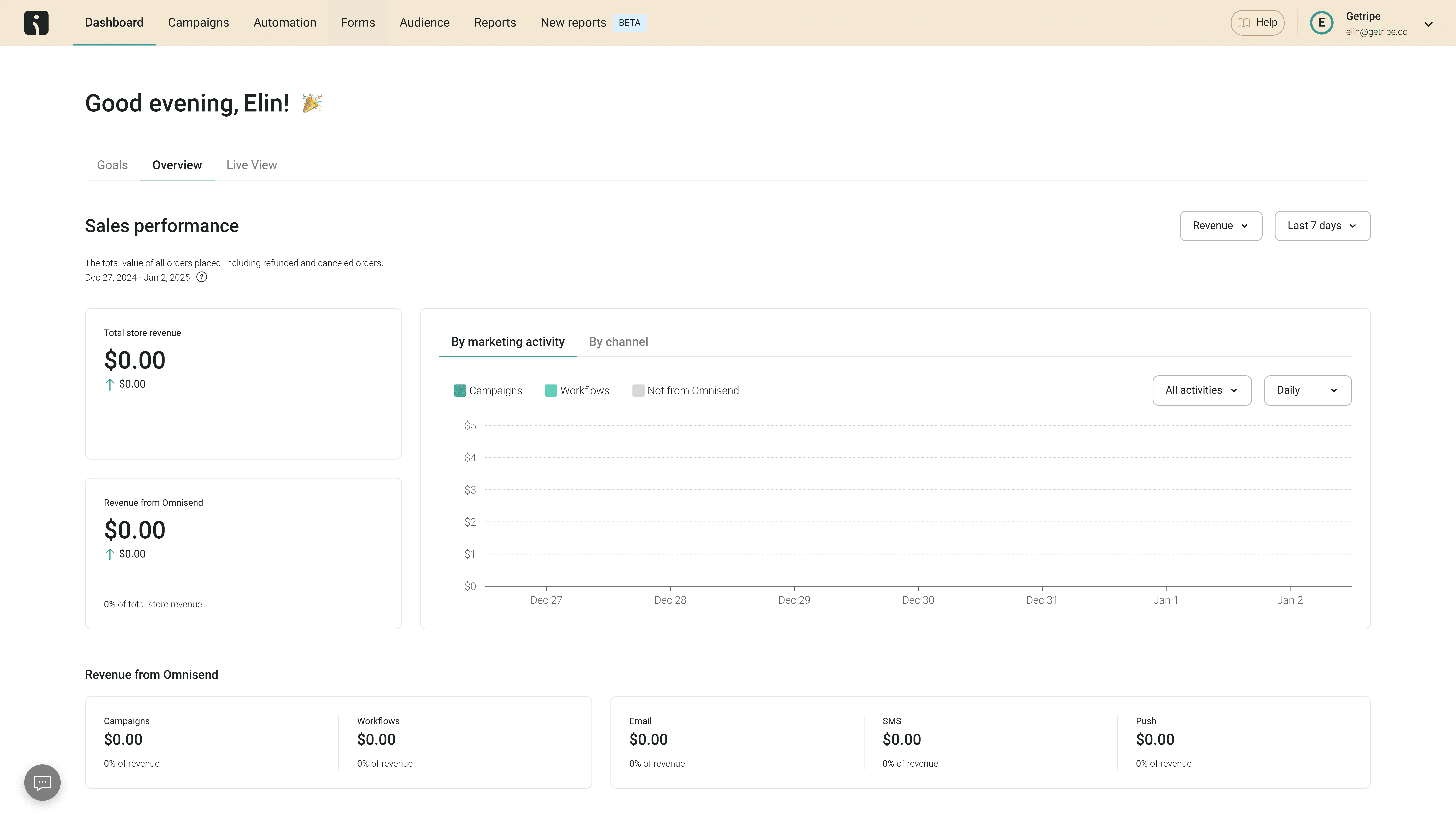Open the Forms nav item
1456x819 pixels.
(x=358, y=23)
